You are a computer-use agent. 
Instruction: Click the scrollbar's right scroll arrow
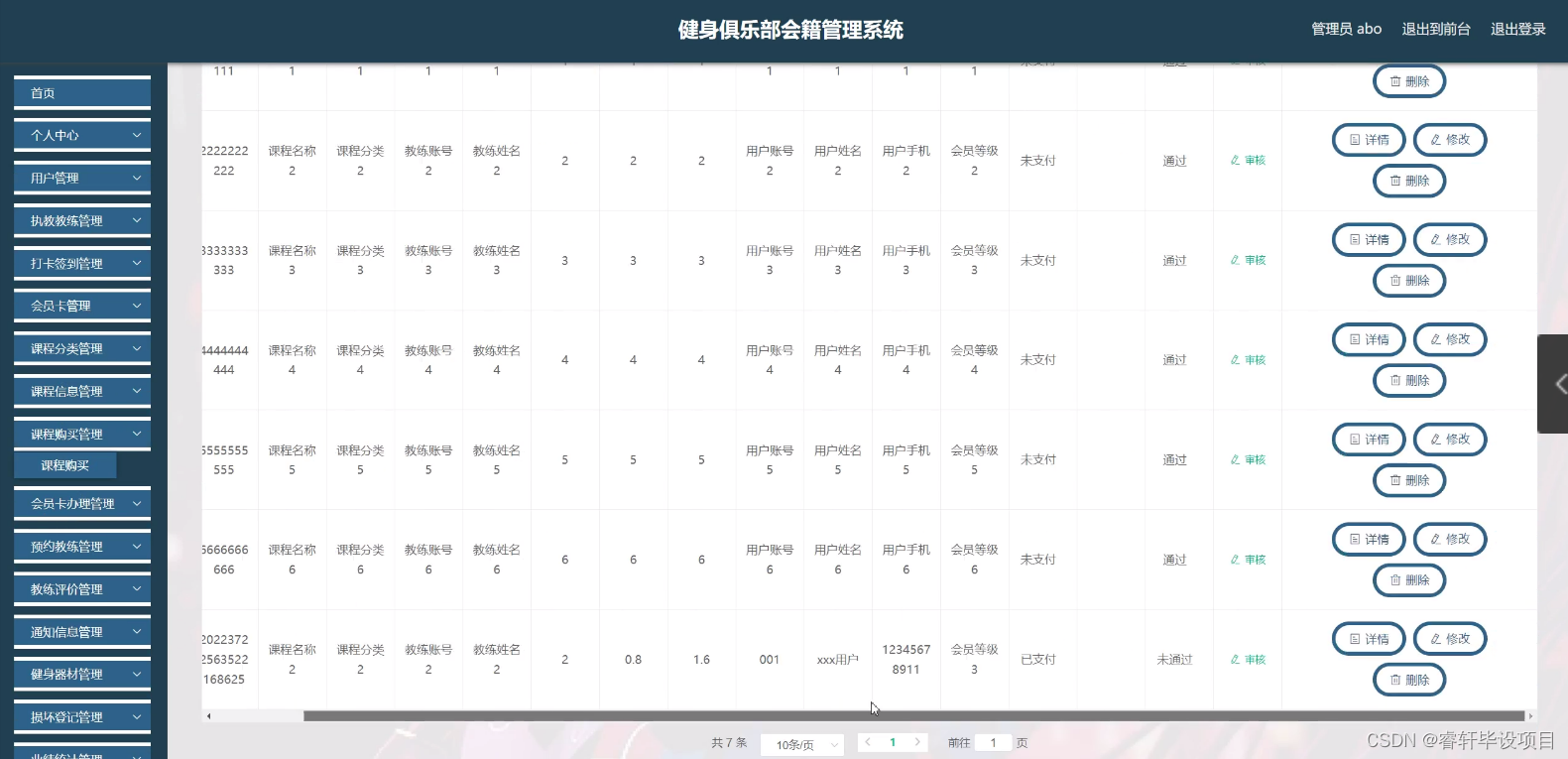click(1530, 715)
